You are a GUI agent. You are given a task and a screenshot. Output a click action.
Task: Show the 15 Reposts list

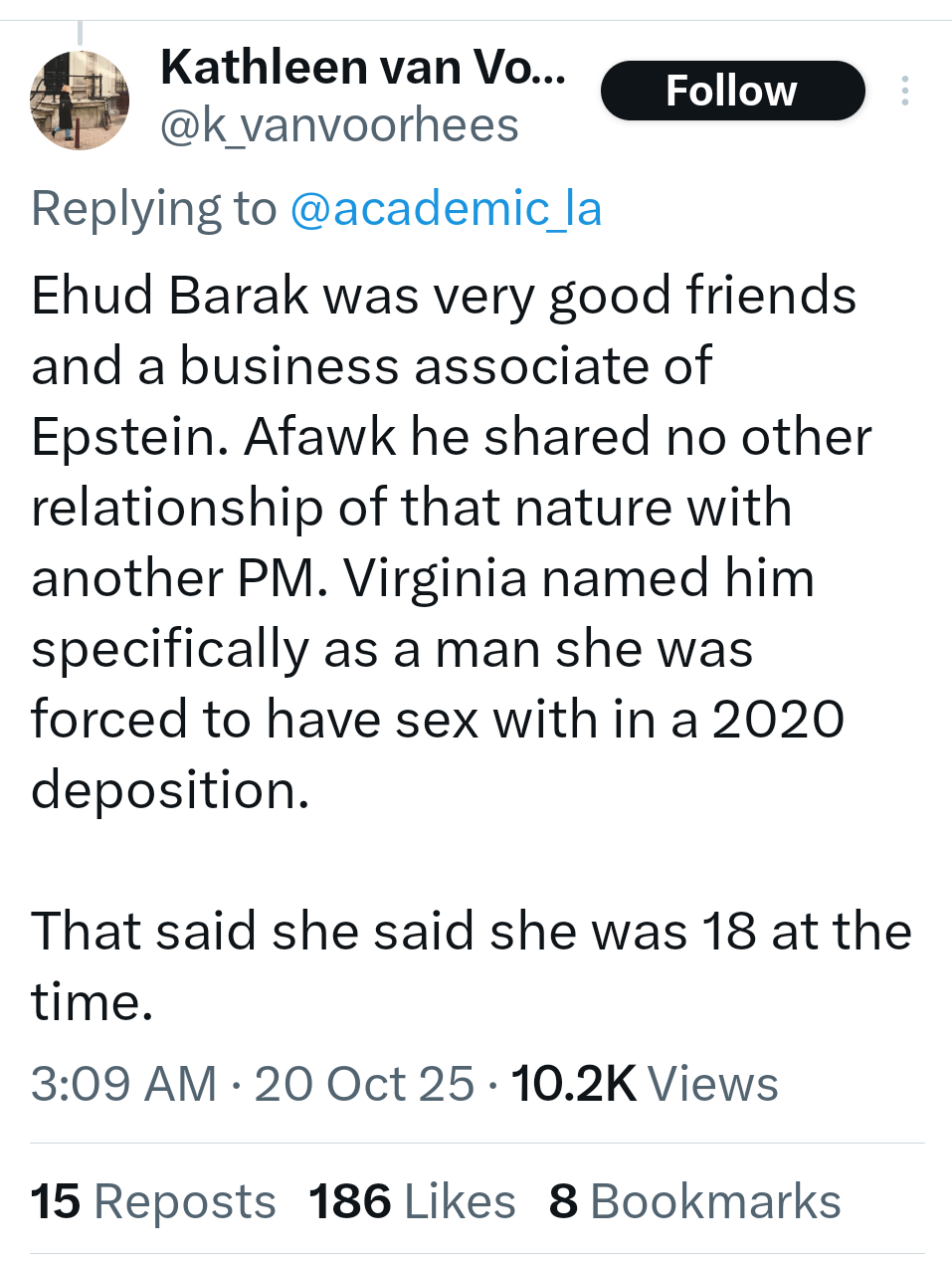pyautogui.click(x=153, y=1201)
